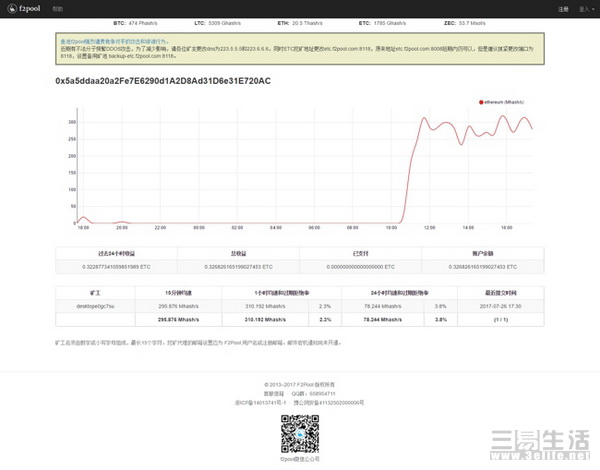Viewport: 600px width, 470px height.
Task: Click the 18:00 label on chart x-axis
Action: click(x=83, y=228)
